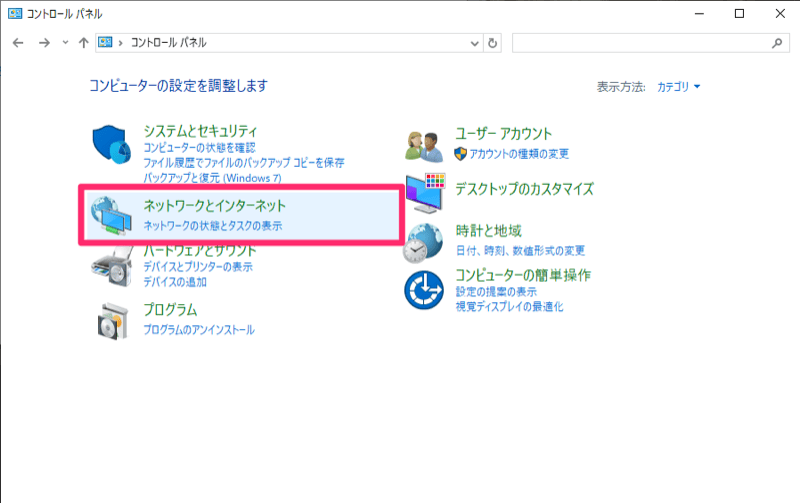
Task: Open the recent locations chevron dropdown
Action: [x=65, y=43]
